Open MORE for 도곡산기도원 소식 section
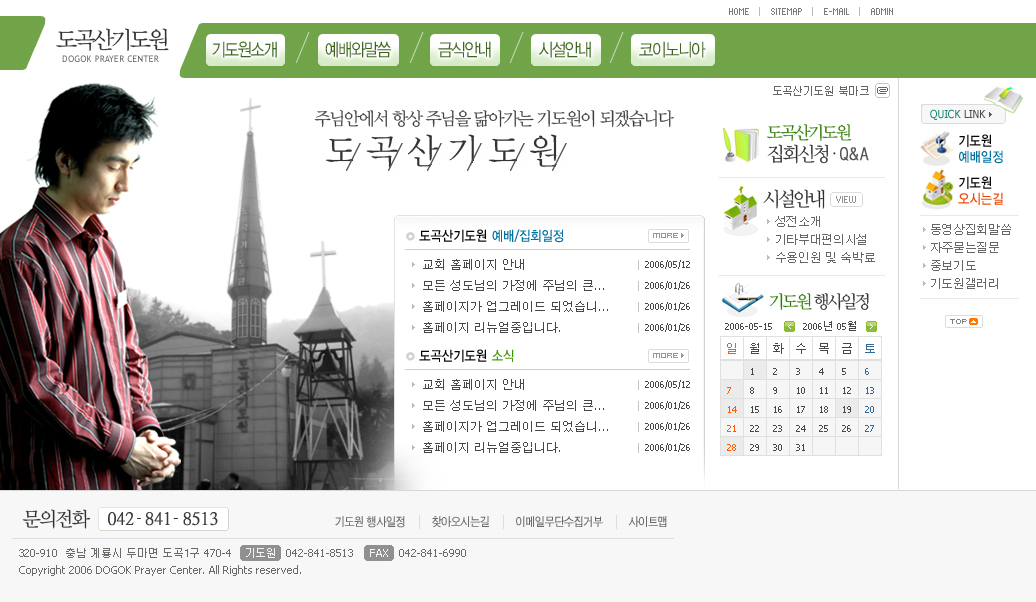Image resolution: width=1036 pixels, height=602 pixels. click(x=668, y=356)
